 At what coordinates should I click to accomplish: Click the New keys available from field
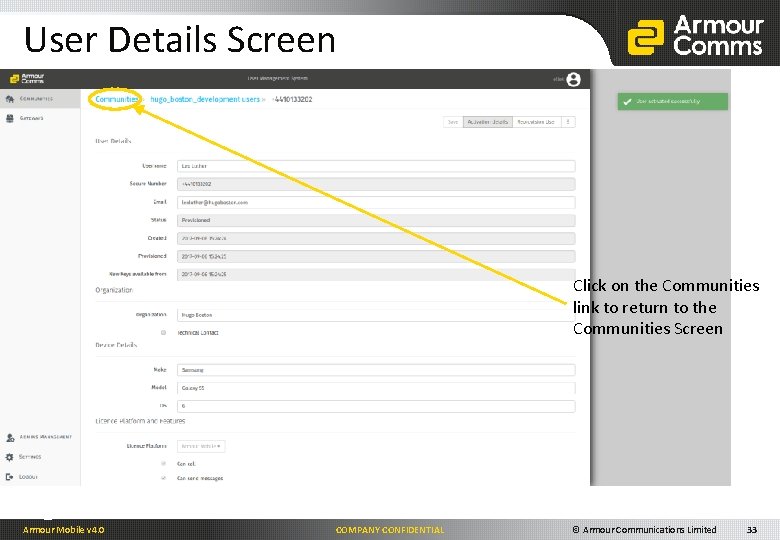pos(376,274)
